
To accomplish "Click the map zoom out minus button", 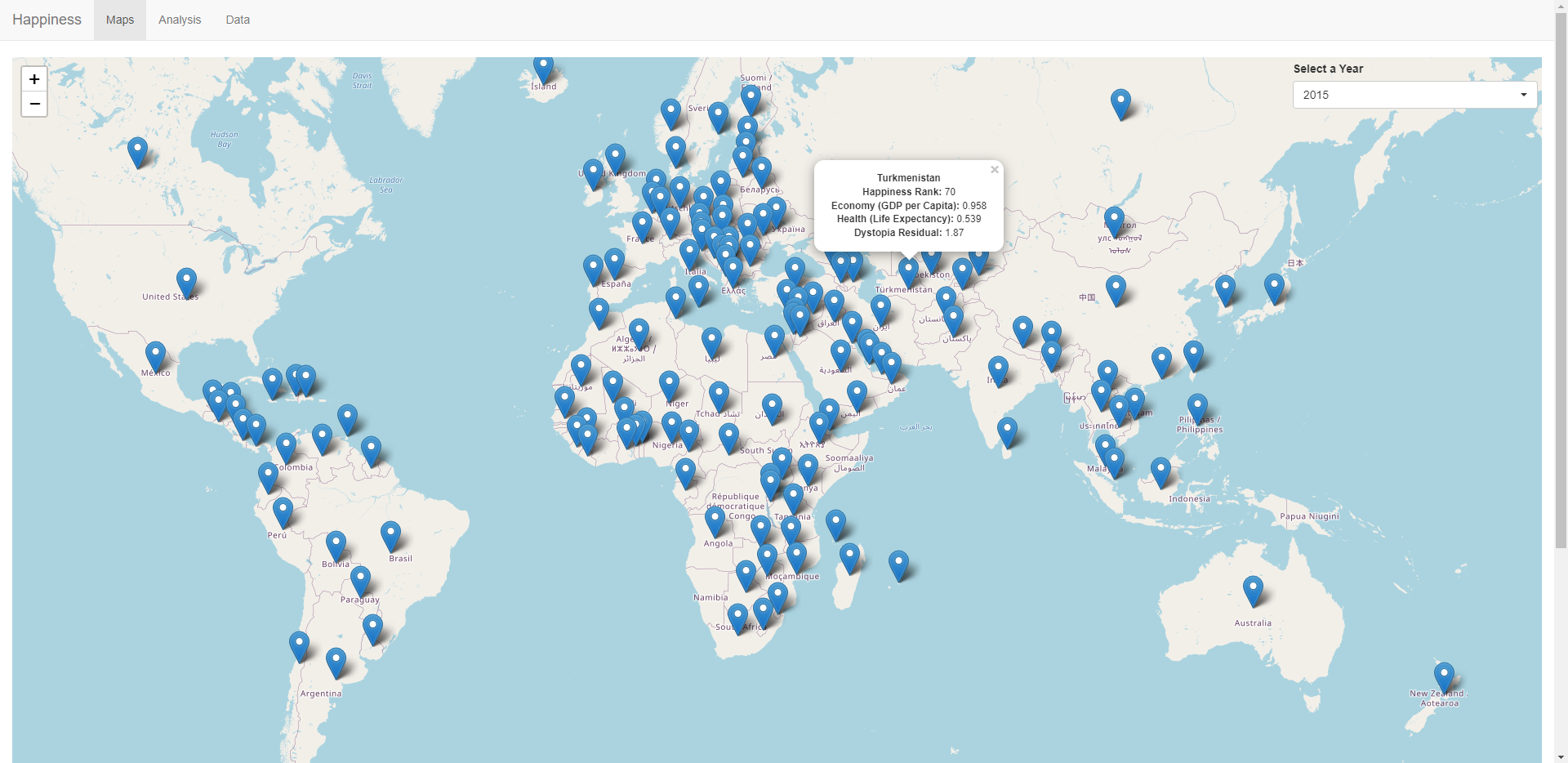I will 34,105.
